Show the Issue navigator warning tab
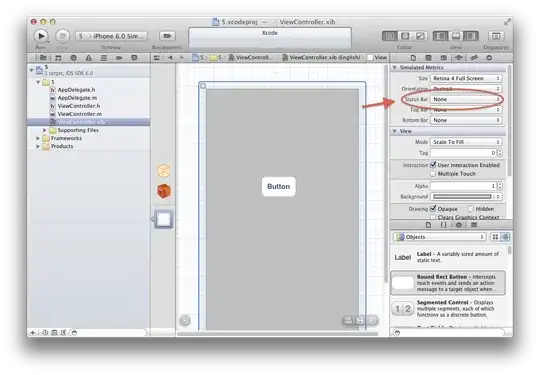This screenshot has height=375, width=540. (x=89, y=58)
